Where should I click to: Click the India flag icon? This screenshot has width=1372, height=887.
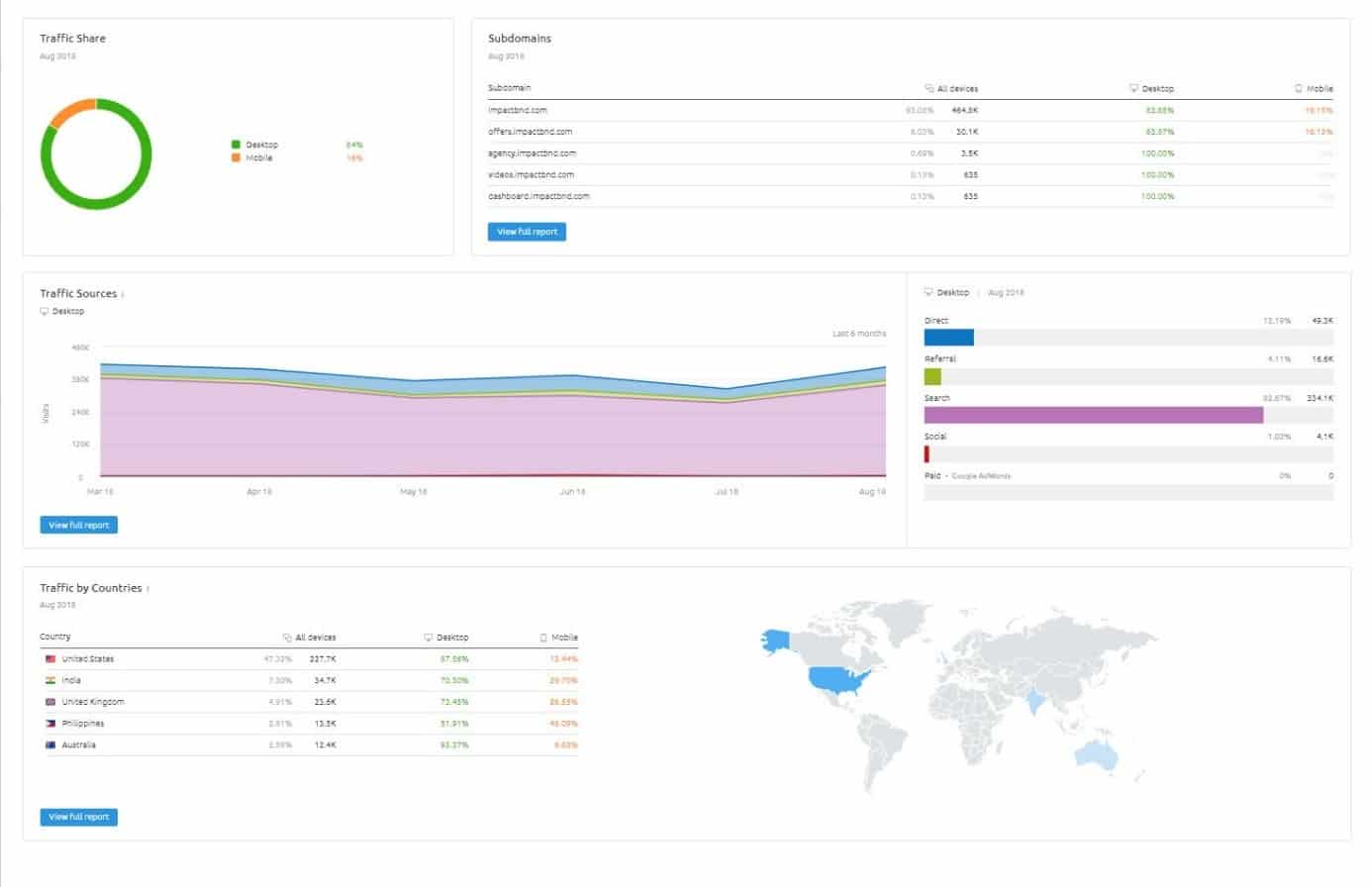click(50, 680)
